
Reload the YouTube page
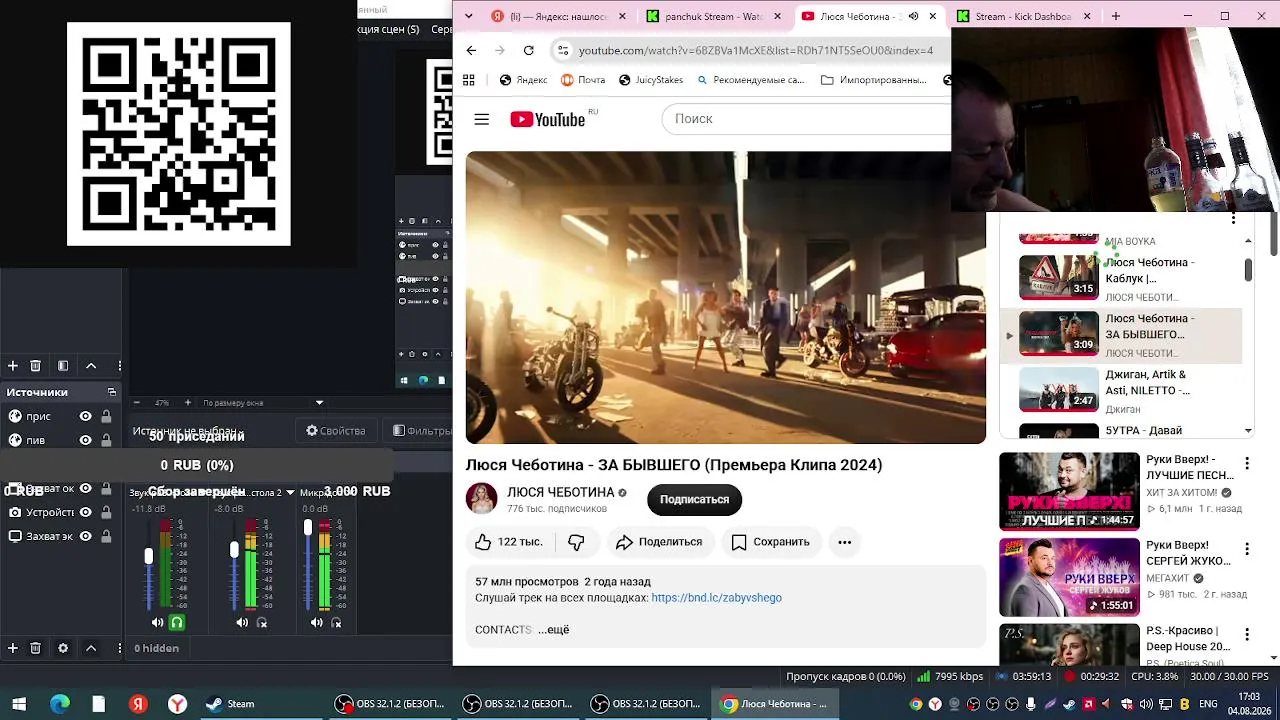(528, 50)
